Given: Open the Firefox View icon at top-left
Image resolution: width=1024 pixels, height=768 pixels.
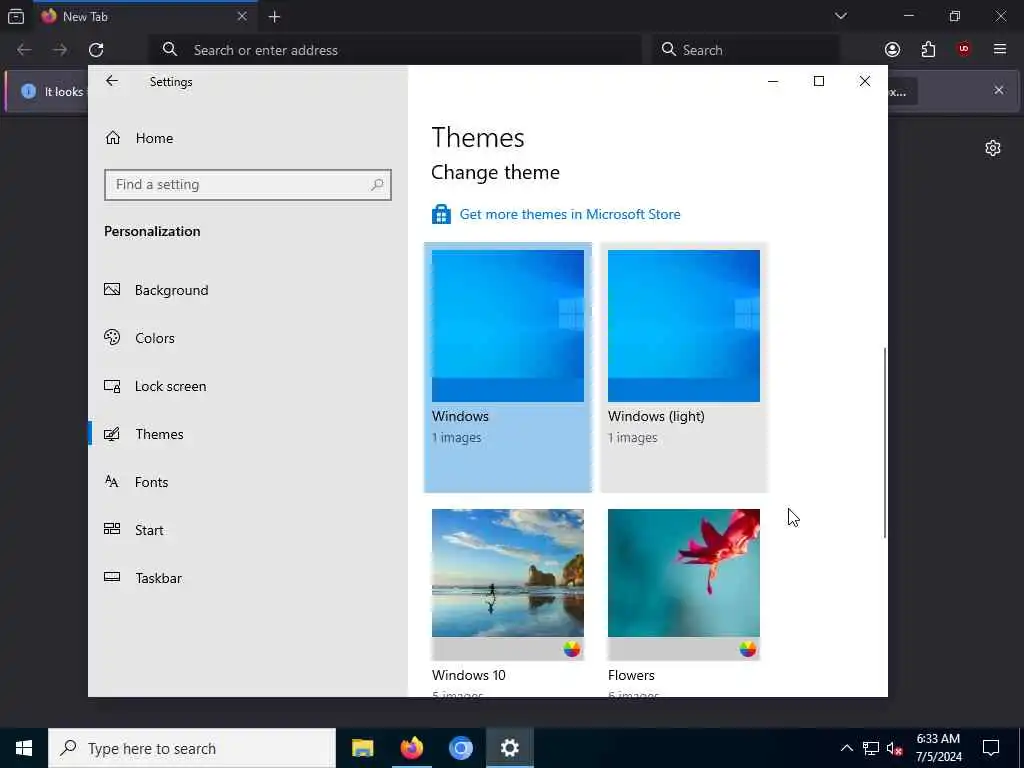Looking at the screenshot, I should [x=16, y=17].
